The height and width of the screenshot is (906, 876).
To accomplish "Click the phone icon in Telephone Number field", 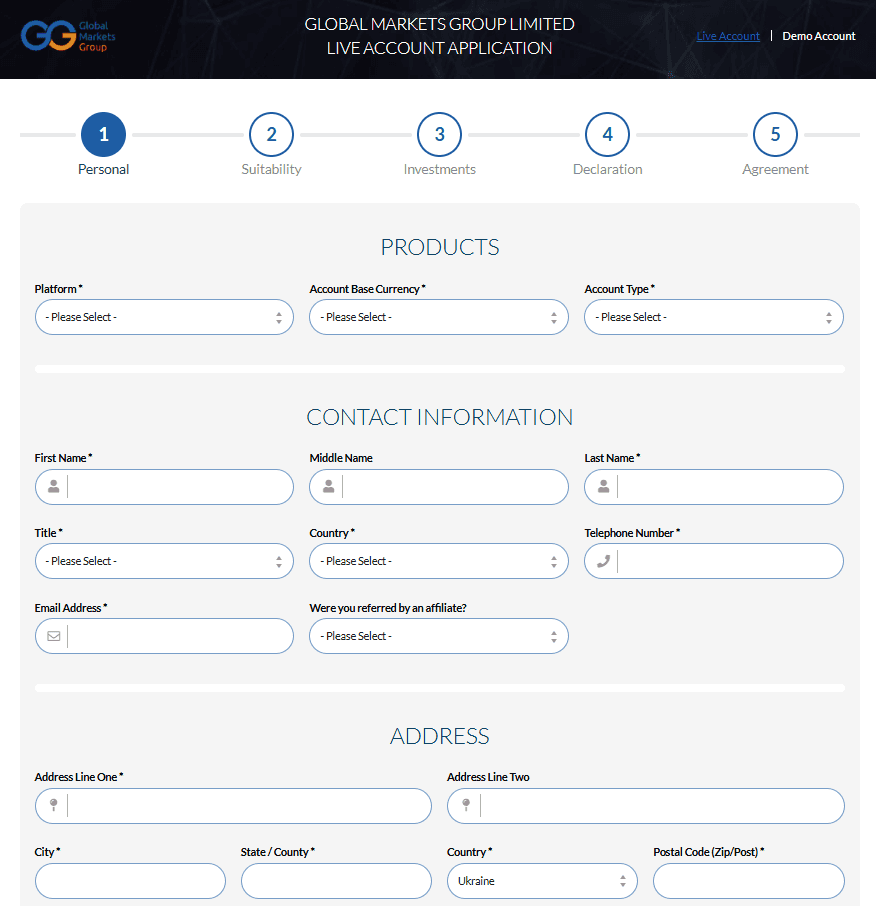I will click(604, 561).
